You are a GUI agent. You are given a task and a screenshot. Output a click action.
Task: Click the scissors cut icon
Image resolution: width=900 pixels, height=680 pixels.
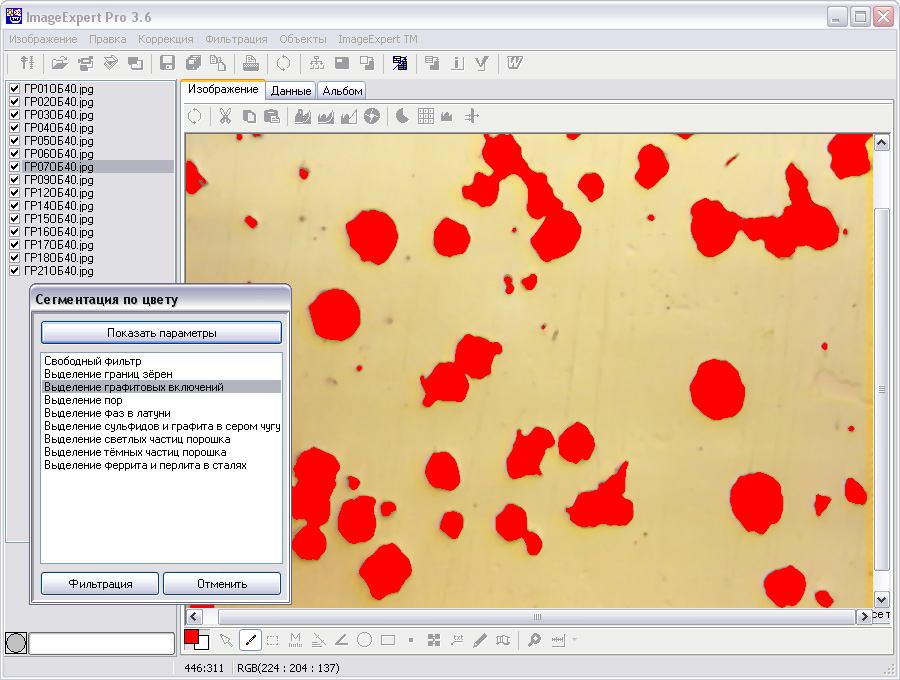[x=225, y=116]
